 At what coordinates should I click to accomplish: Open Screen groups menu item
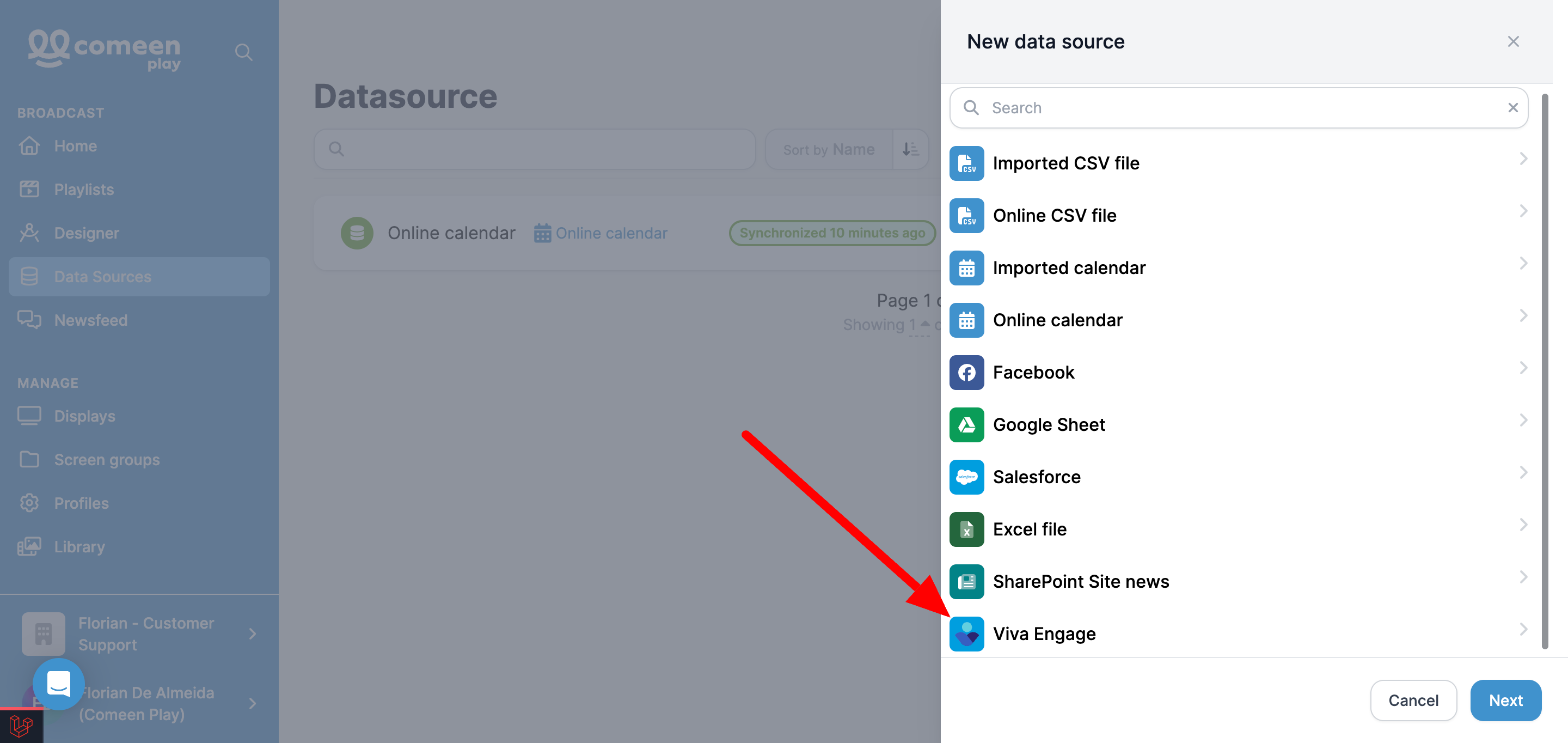139,460
